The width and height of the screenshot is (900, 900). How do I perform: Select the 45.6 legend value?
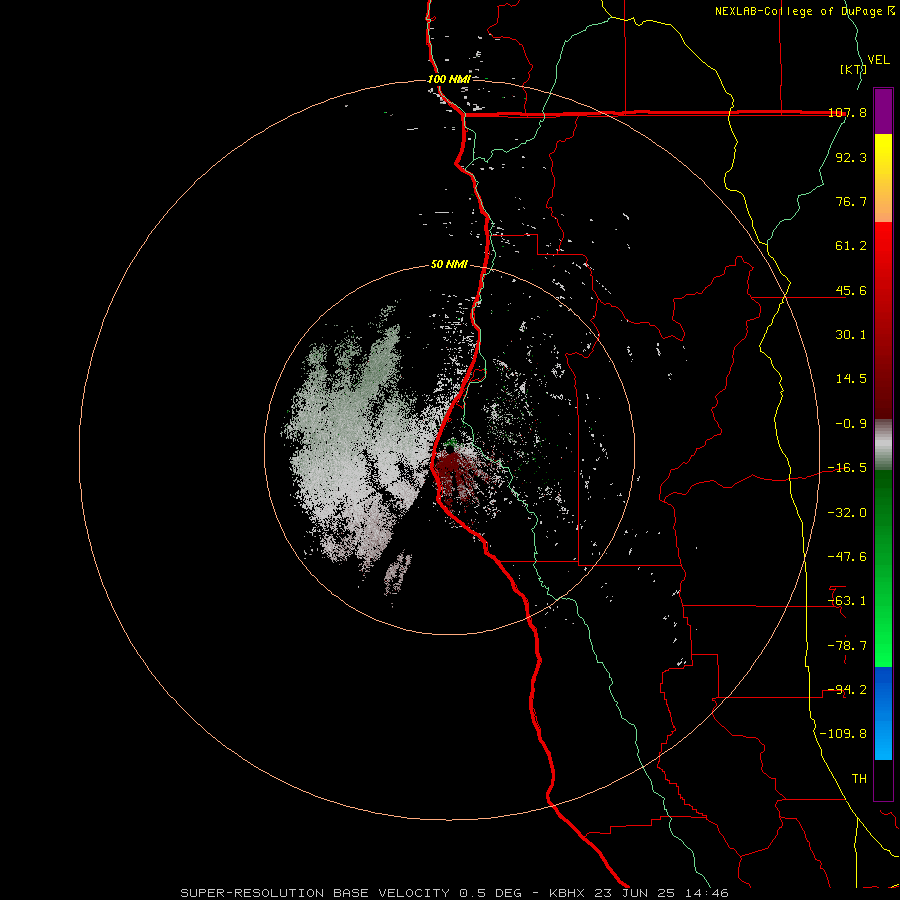(851, 290)
